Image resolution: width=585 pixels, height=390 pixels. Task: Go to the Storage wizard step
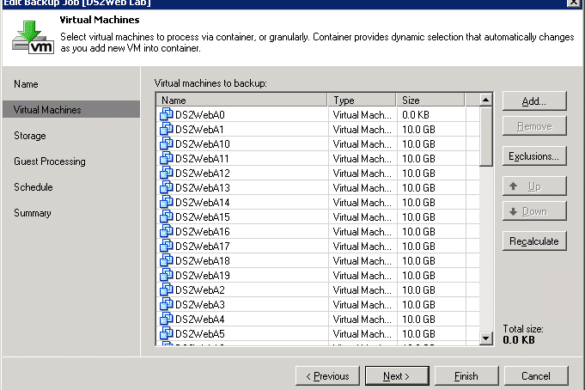coord(30,136)
